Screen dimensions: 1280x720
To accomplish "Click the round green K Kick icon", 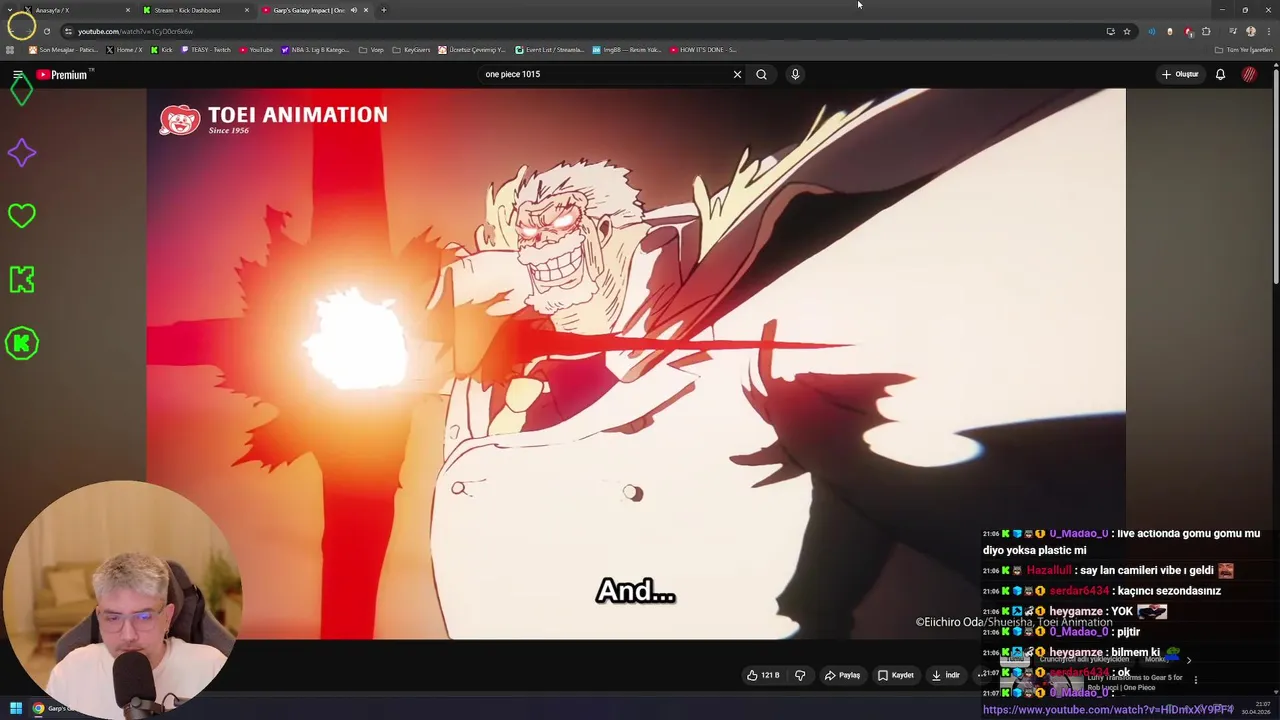I will coord(21,343).
